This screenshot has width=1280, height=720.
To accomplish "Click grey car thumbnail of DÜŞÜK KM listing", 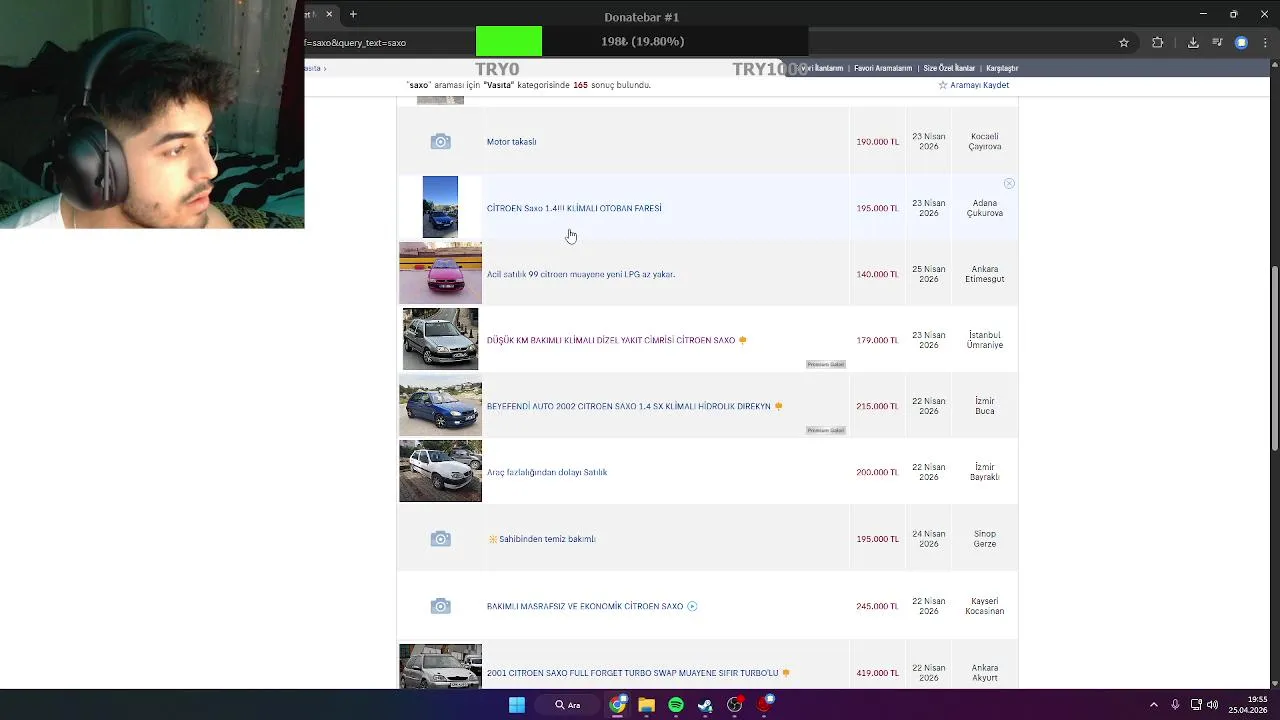I will tap(440, 339).
